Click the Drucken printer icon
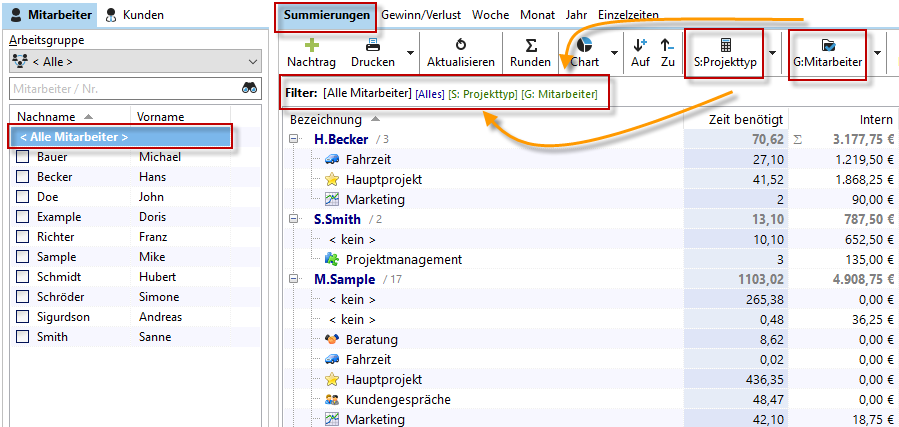899x427 pixels. point(372,46)
